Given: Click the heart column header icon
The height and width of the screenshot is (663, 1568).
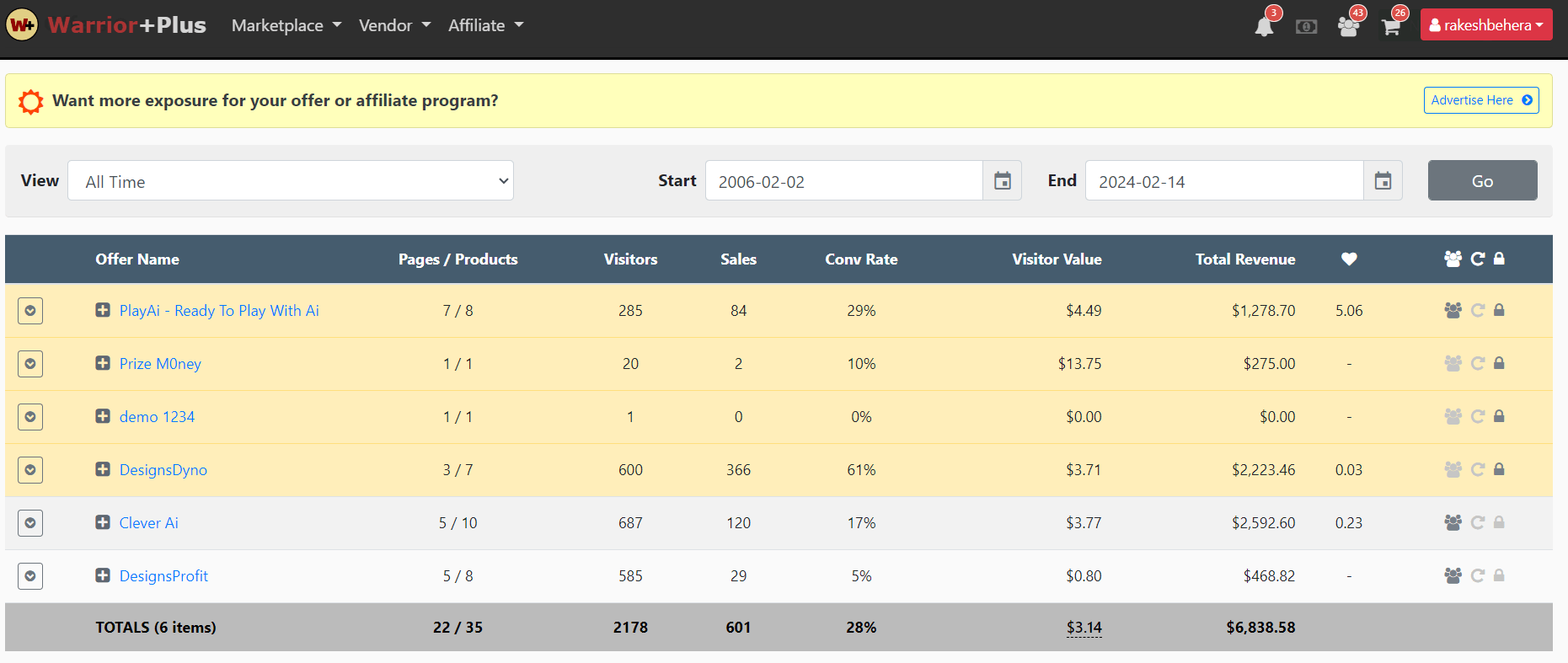Looking at the screenshot, I should tap(1349, 259).
